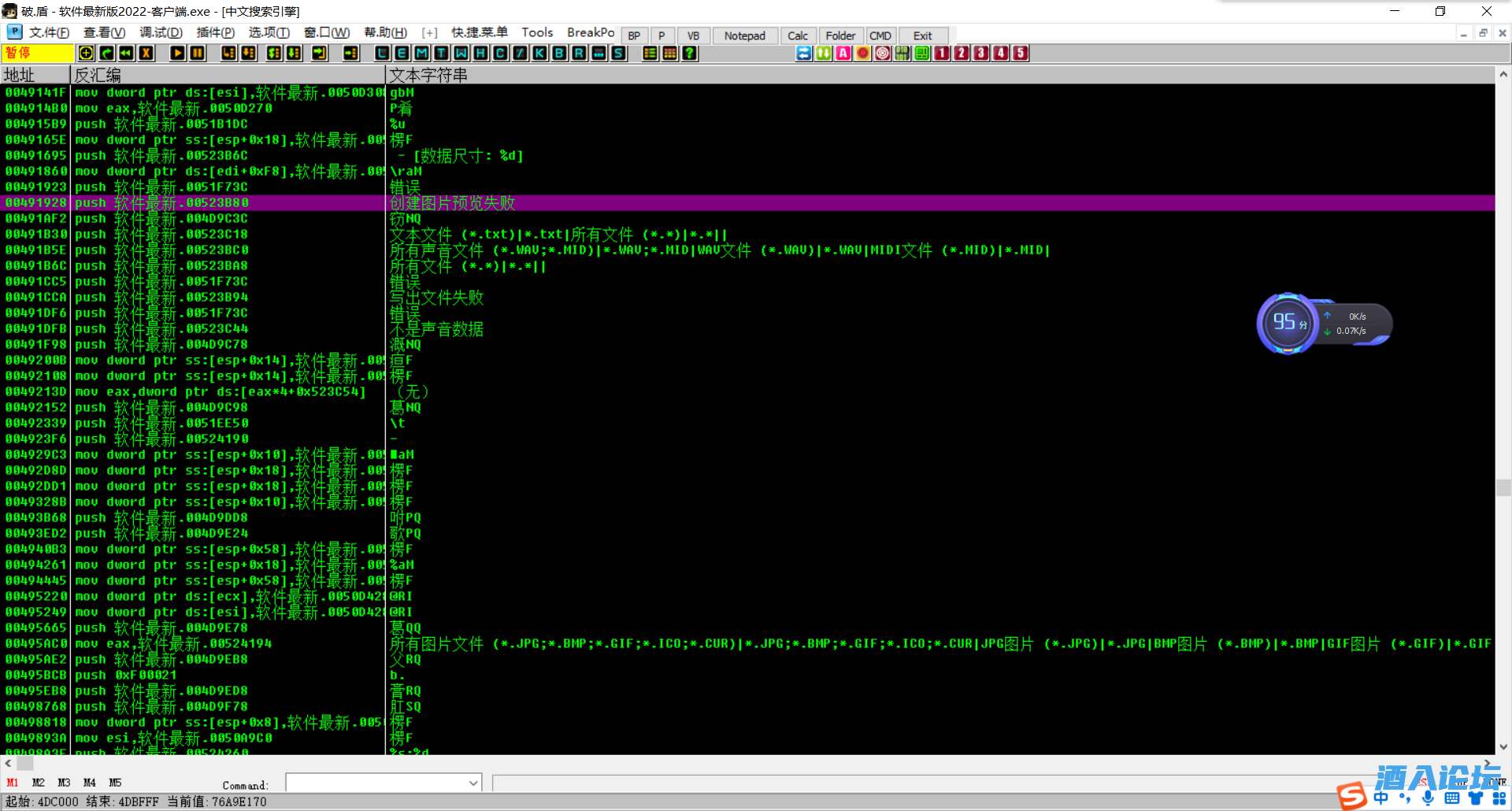The height and width of the screenshot is (811, 1512).
Task: Switch to the M2 tab
Action: pos(38,783)
